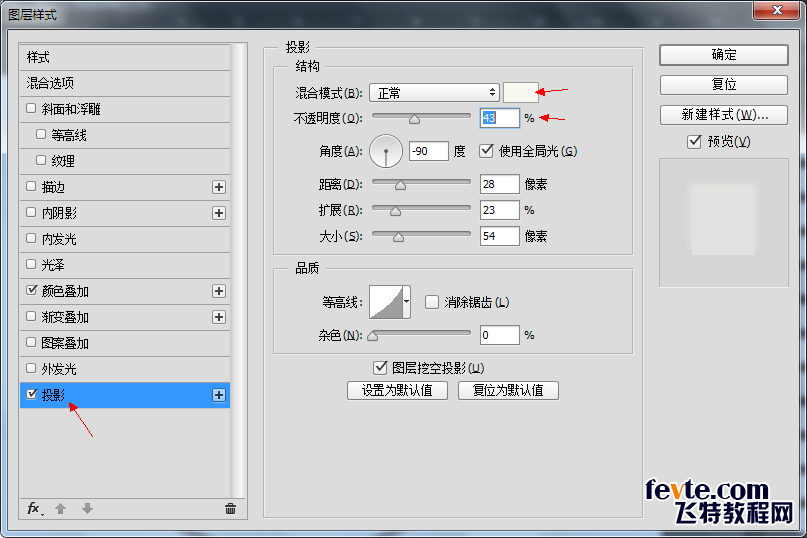Add another 投影 effect with plus icon
Viewport: 807px width, 538px height.
coord(219,395)
